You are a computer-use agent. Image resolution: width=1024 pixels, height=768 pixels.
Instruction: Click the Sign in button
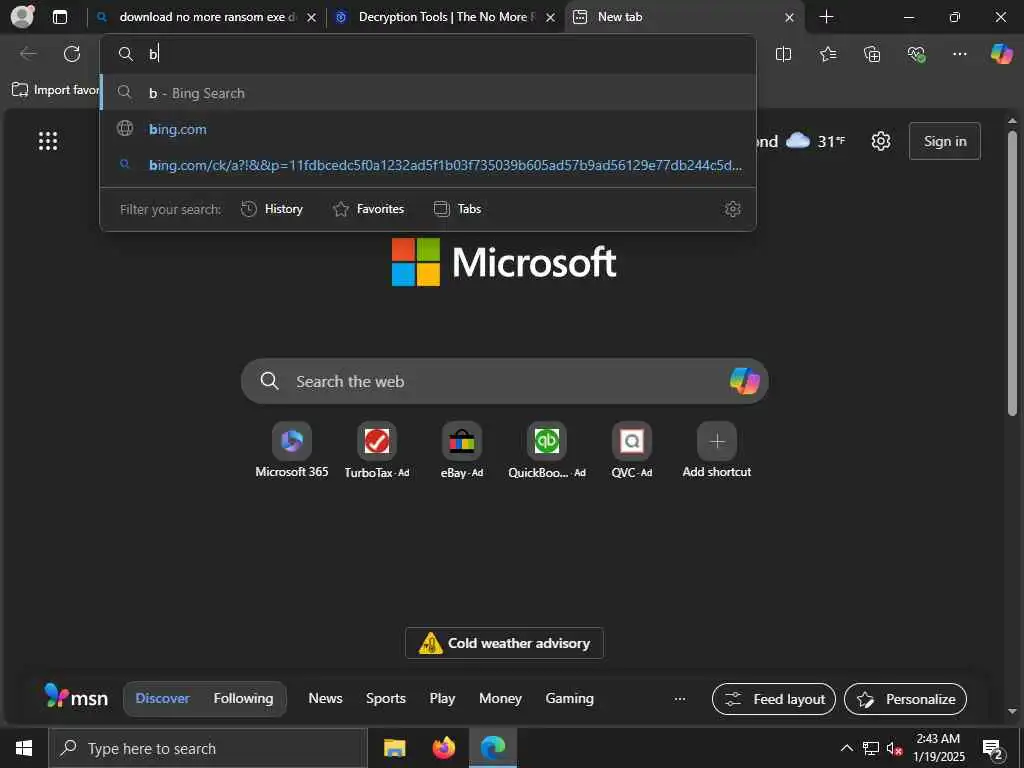point(944,141)
